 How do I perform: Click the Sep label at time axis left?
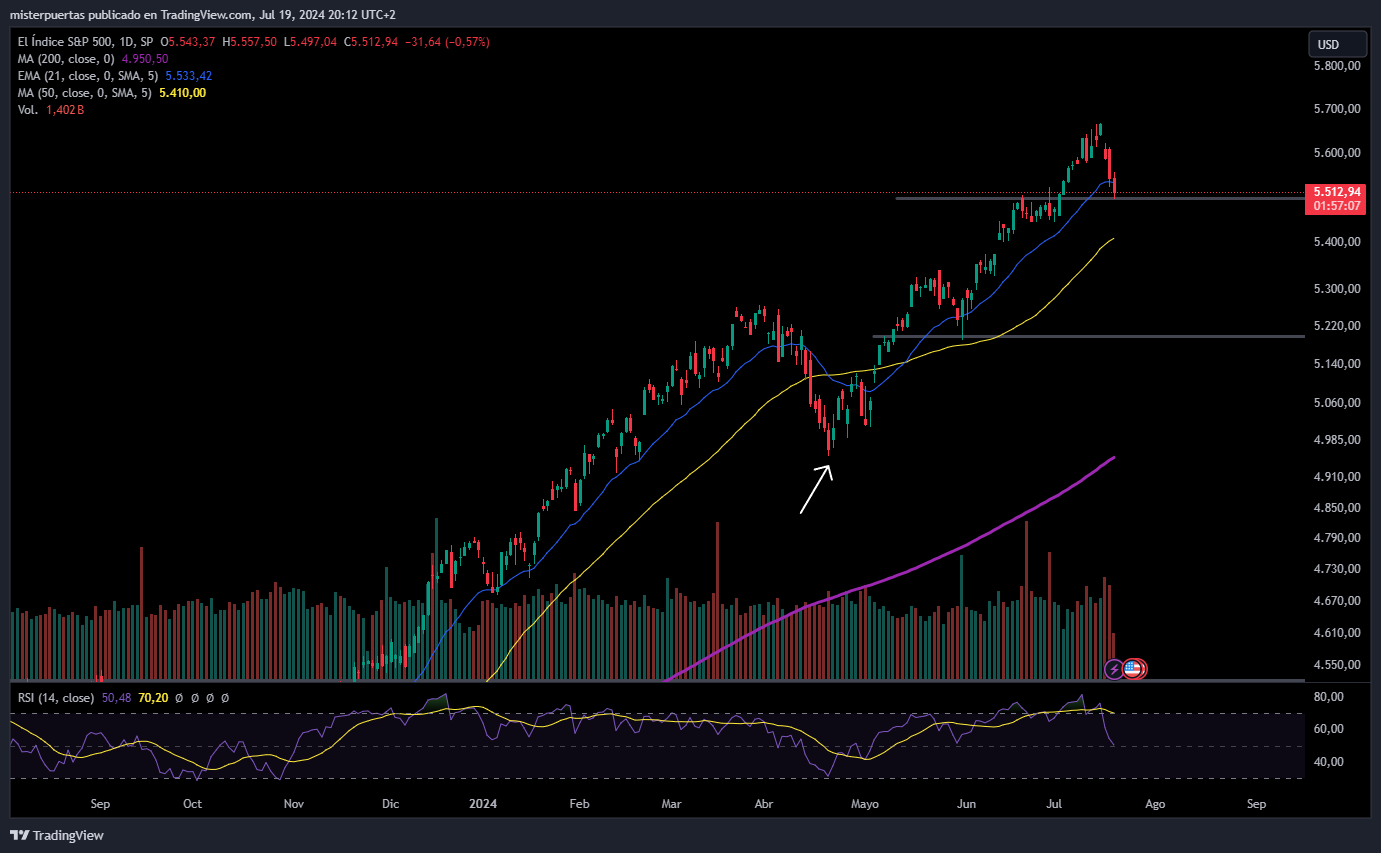point(99,803)
